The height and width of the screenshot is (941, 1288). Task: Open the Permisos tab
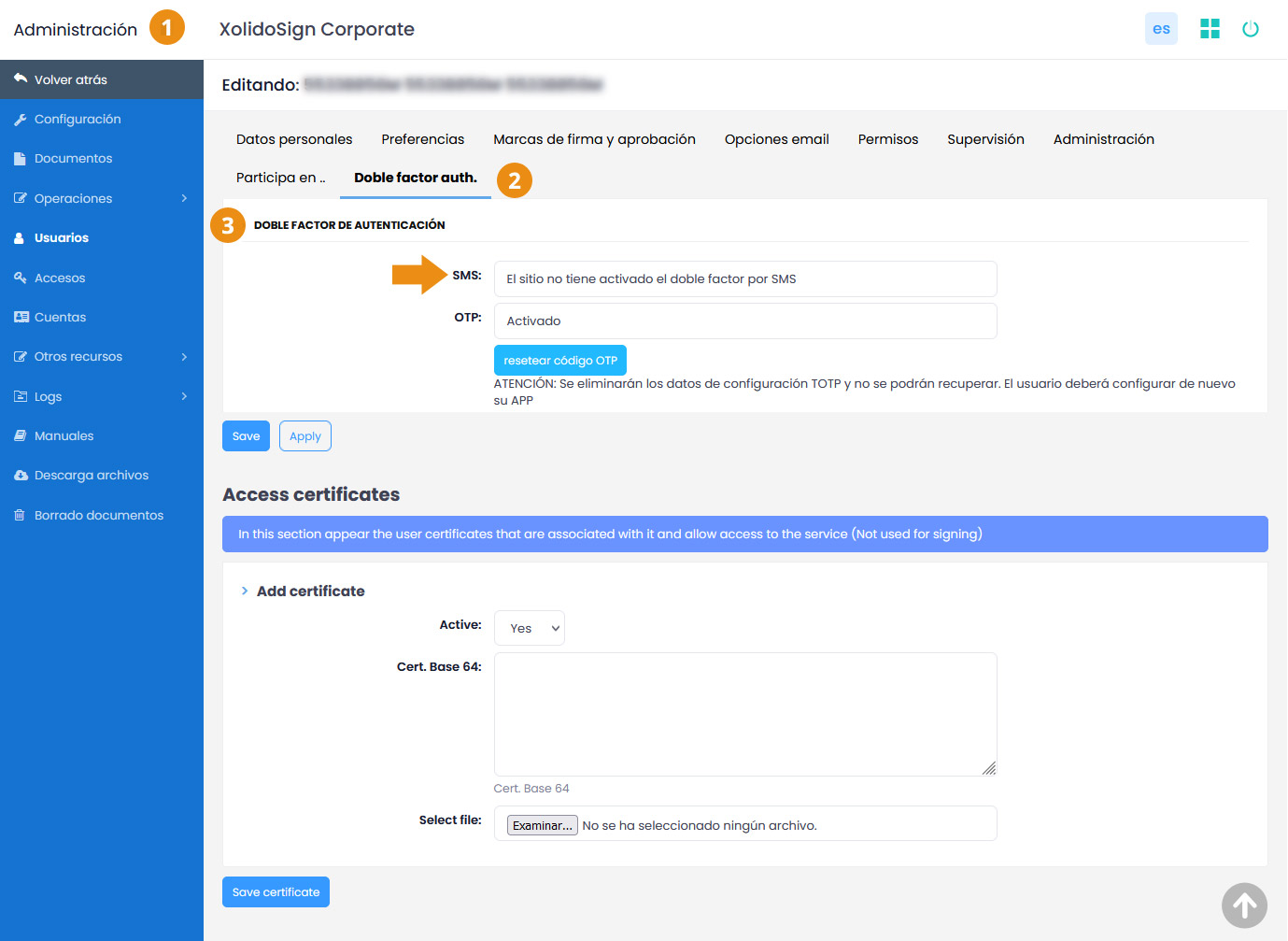tap(888, 139)
